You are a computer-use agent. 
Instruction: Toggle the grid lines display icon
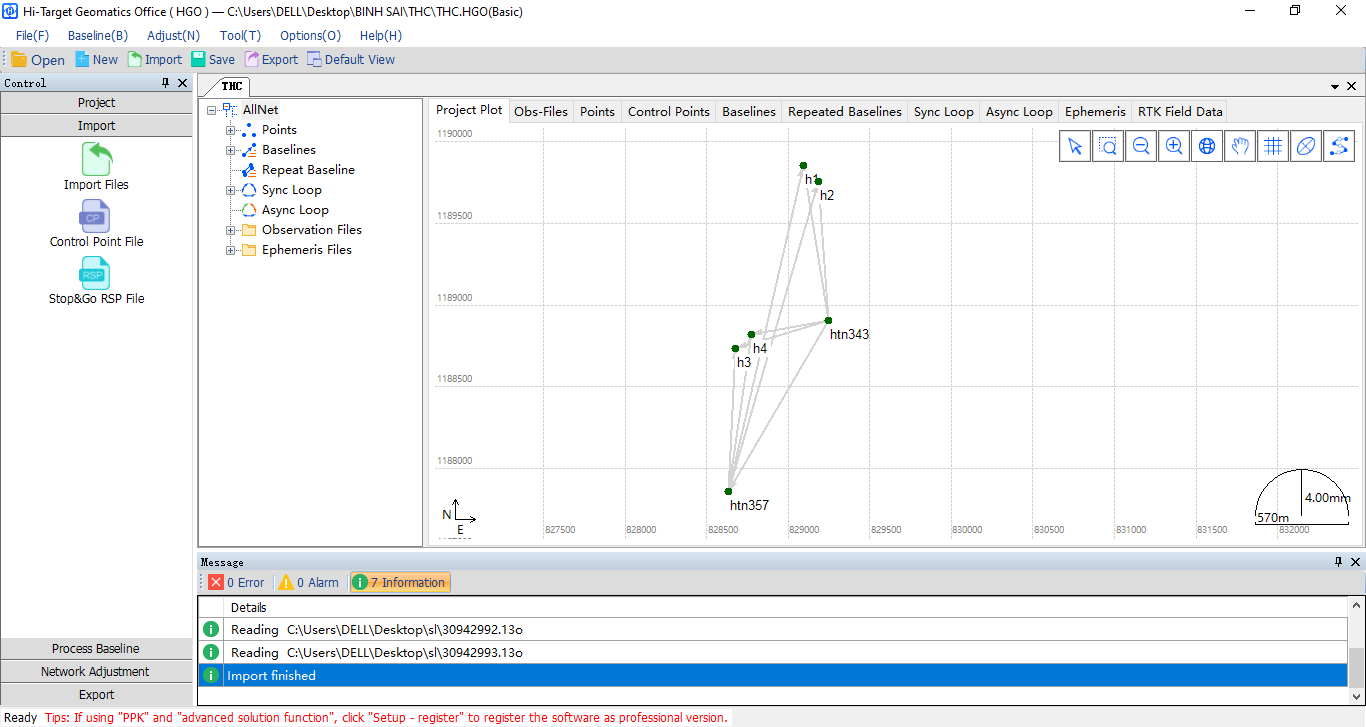[1273, 146]
